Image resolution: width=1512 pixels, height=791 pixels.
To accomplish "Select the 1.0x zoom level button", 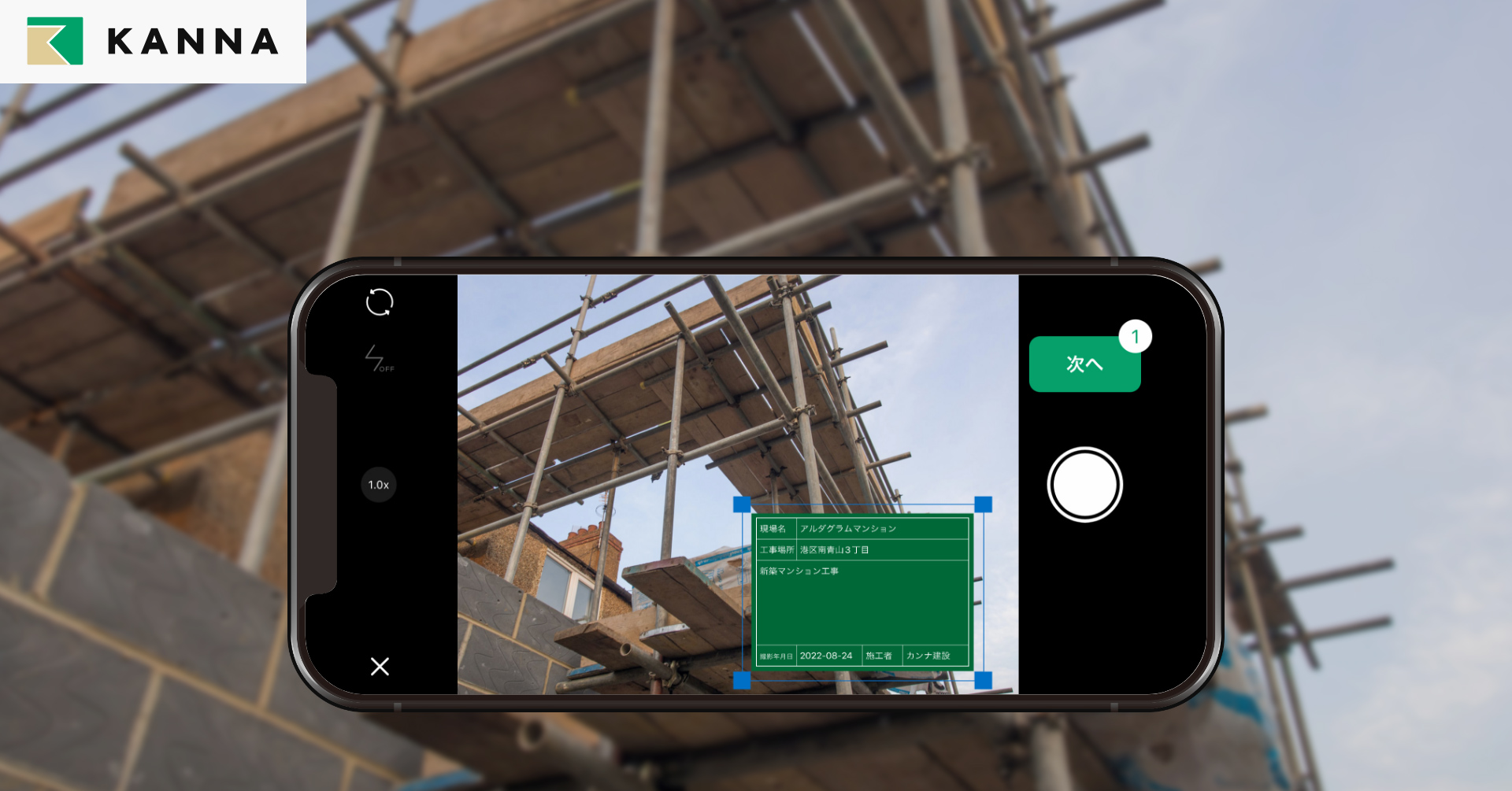I will [x=379, y=485].
